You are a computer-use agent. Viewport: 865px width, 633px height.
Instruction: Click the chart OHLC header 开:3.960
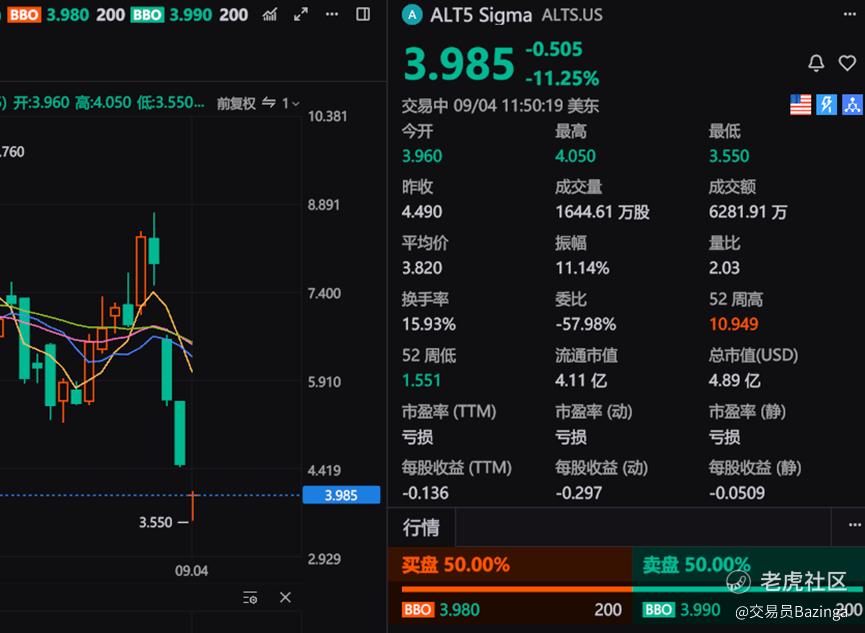(41, 103)
